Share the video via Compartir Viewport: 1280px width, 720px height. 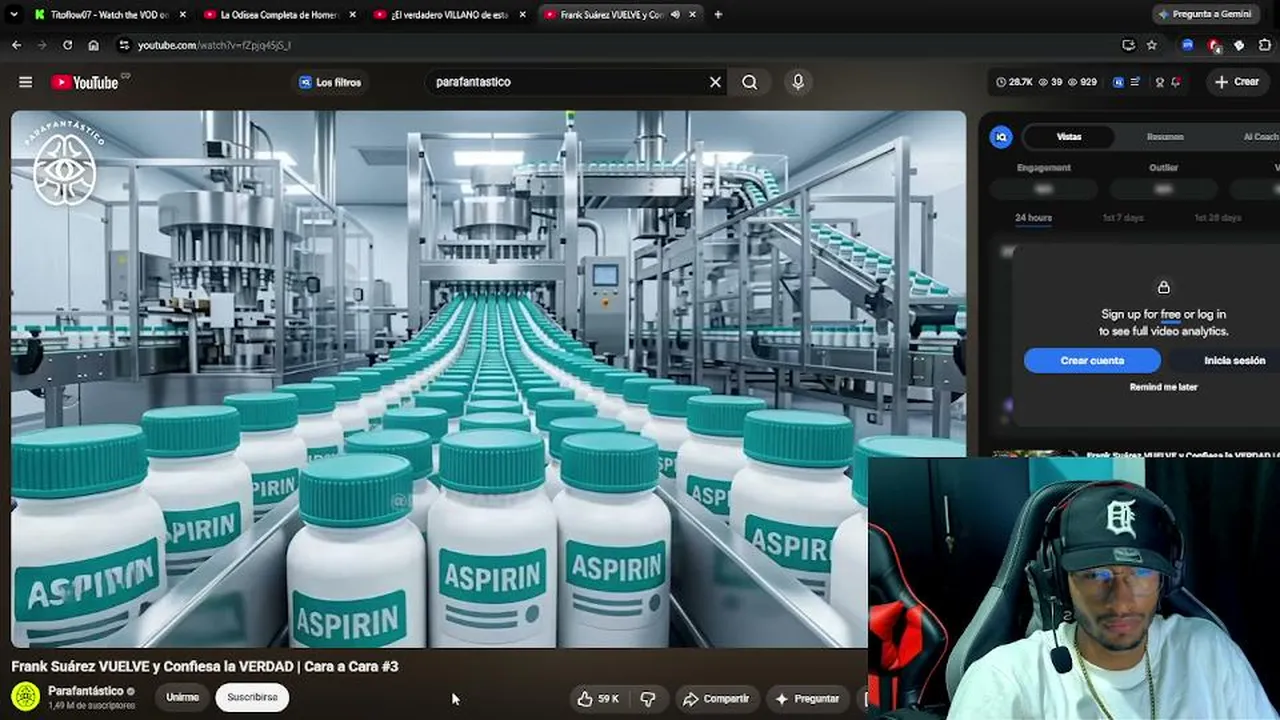pos(715,698)
